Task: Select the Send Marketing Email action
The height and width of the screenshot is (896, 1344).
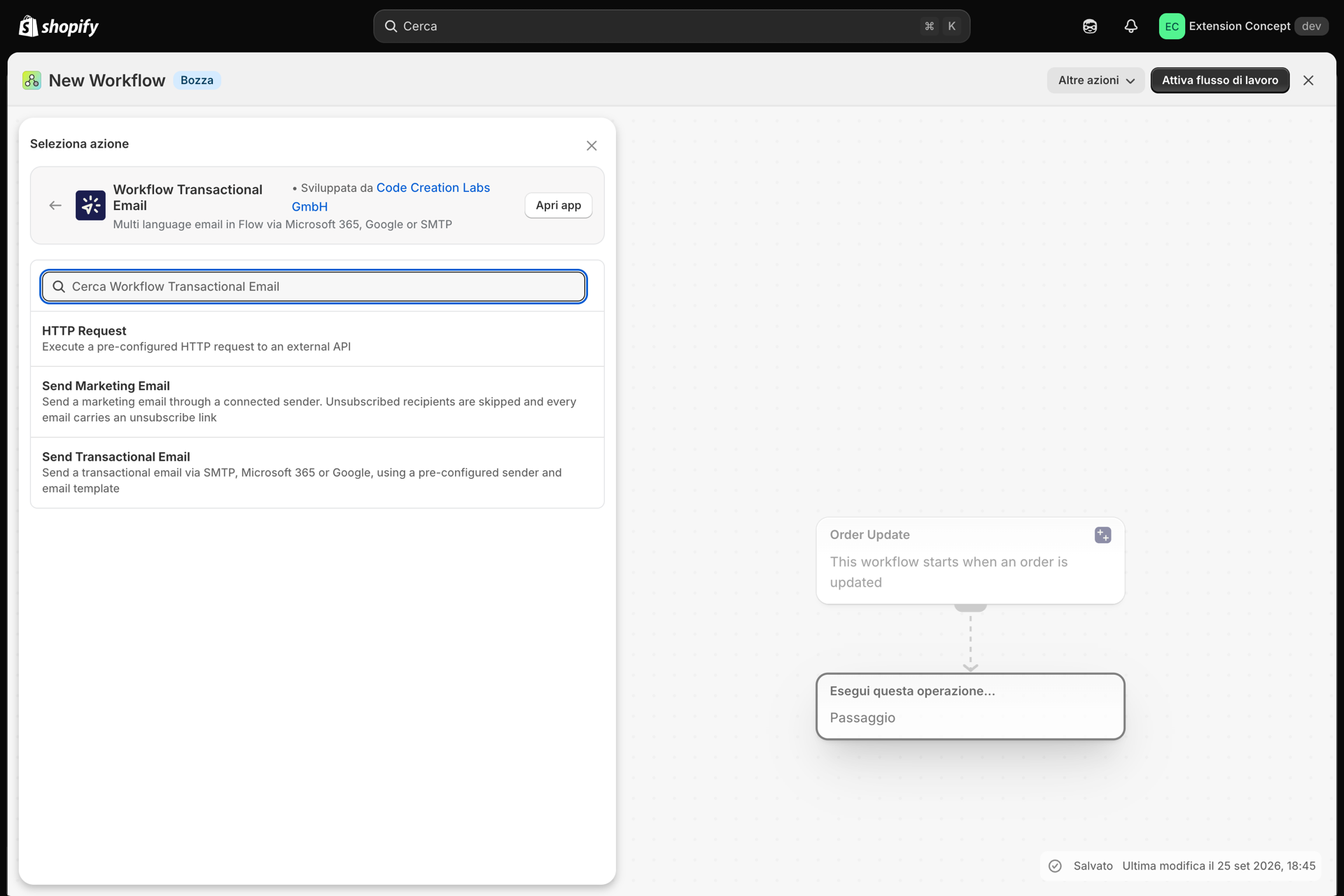Action: (x=317, y=402)
